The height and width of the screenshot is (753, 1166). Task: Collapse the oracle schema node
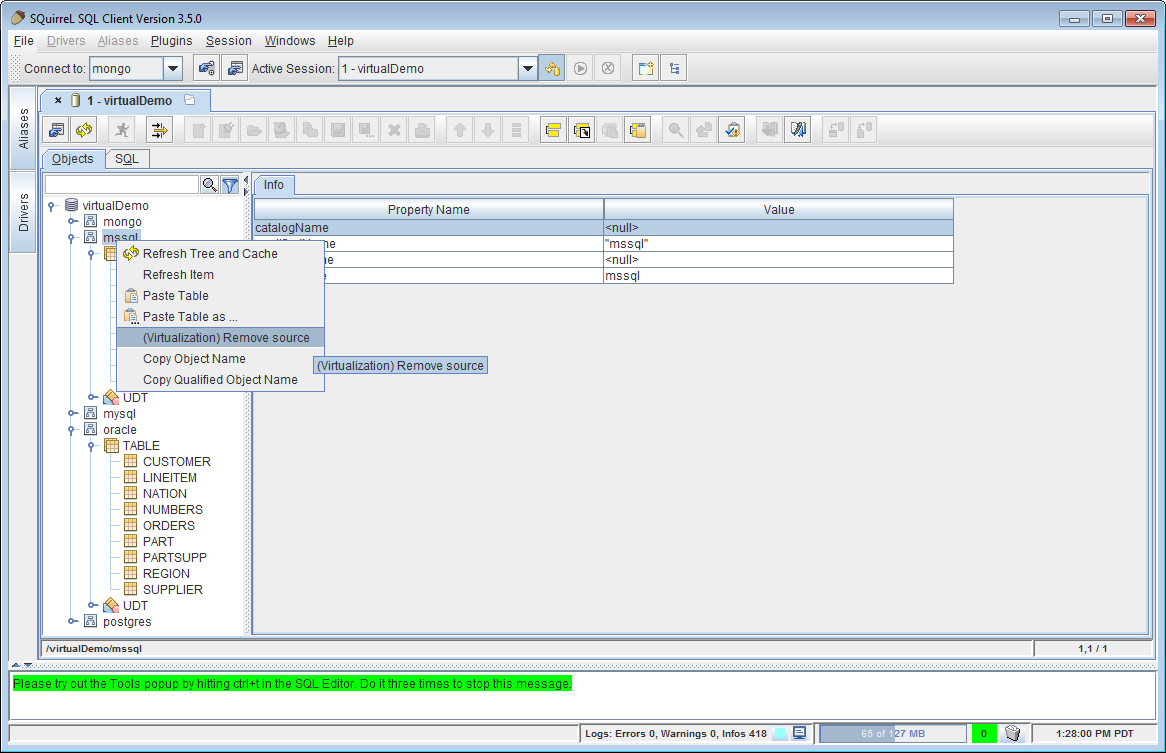coord(72,430)
